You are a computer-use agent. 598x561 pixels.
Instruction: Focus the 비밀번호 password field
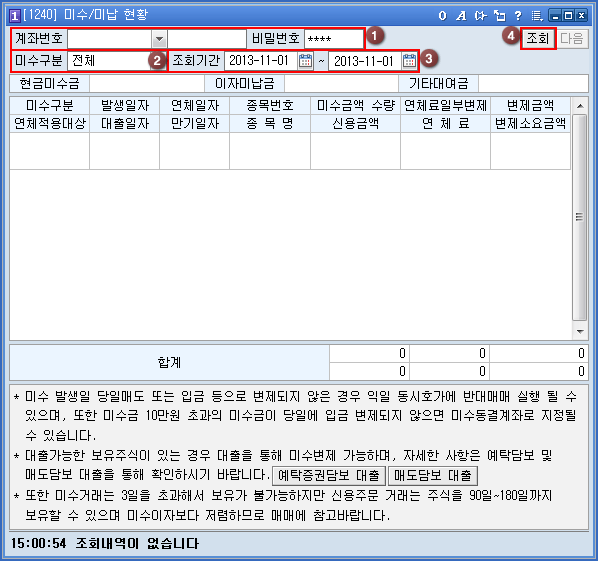[x=334, y=39]
